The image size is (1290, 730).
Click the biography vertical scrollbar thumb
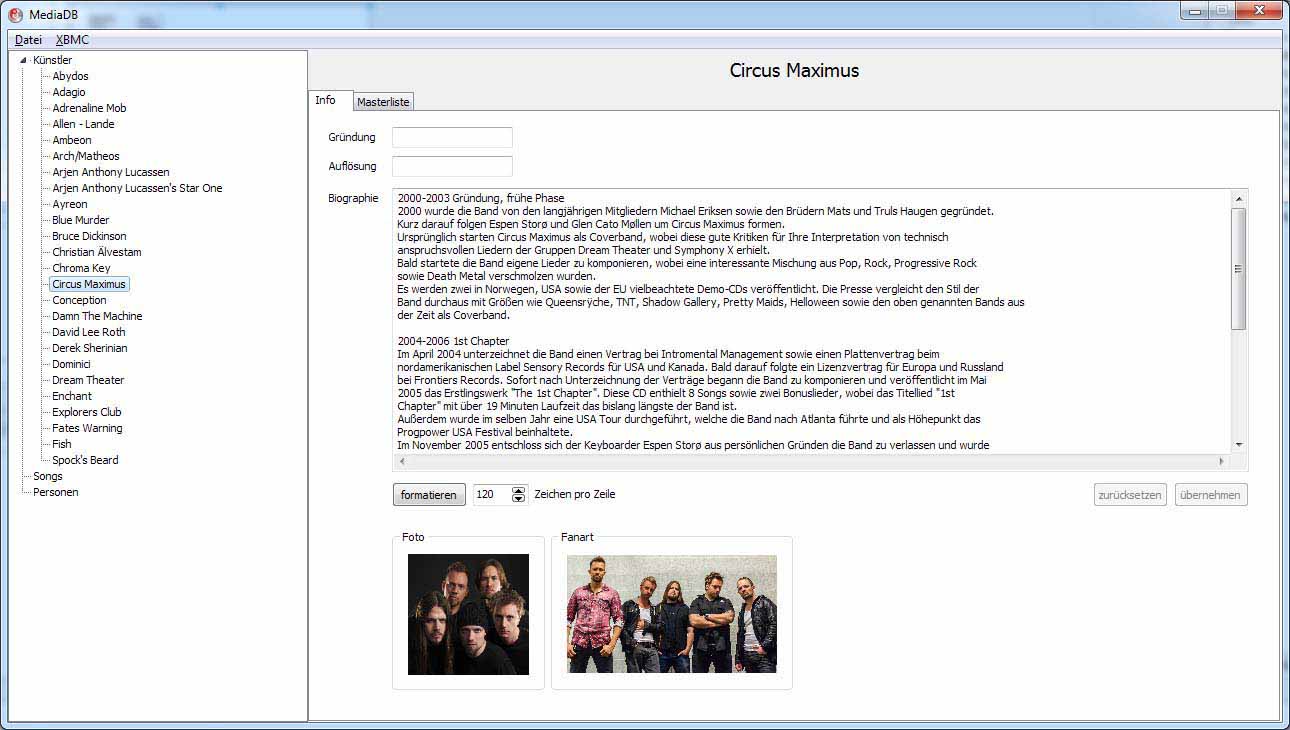pos(1239,268)
